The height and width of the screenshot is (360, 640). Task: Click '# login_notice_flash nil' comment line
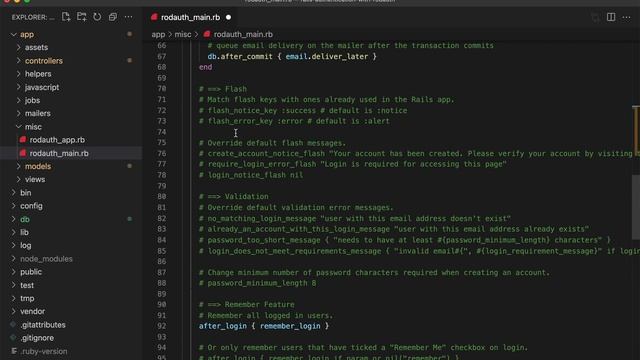tap(251, 175)
